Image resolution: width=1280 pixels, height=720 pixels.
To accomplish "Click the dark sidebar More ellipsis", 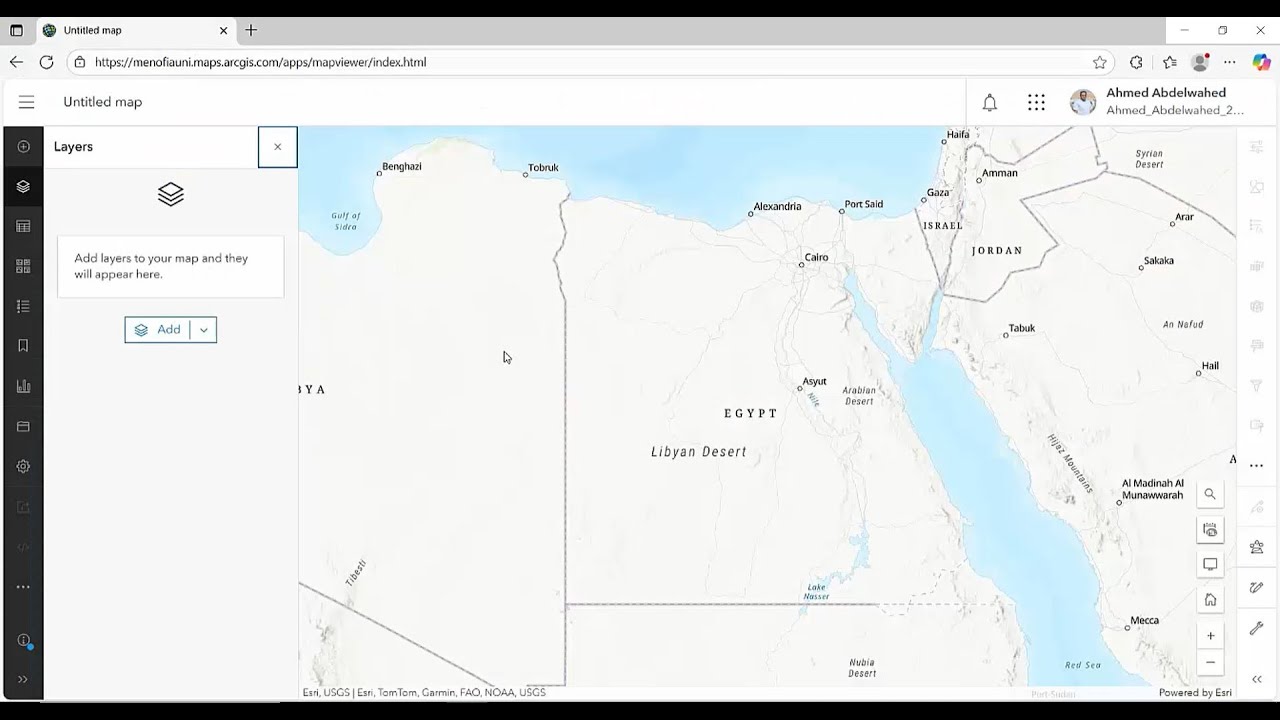I will (23, 587).
